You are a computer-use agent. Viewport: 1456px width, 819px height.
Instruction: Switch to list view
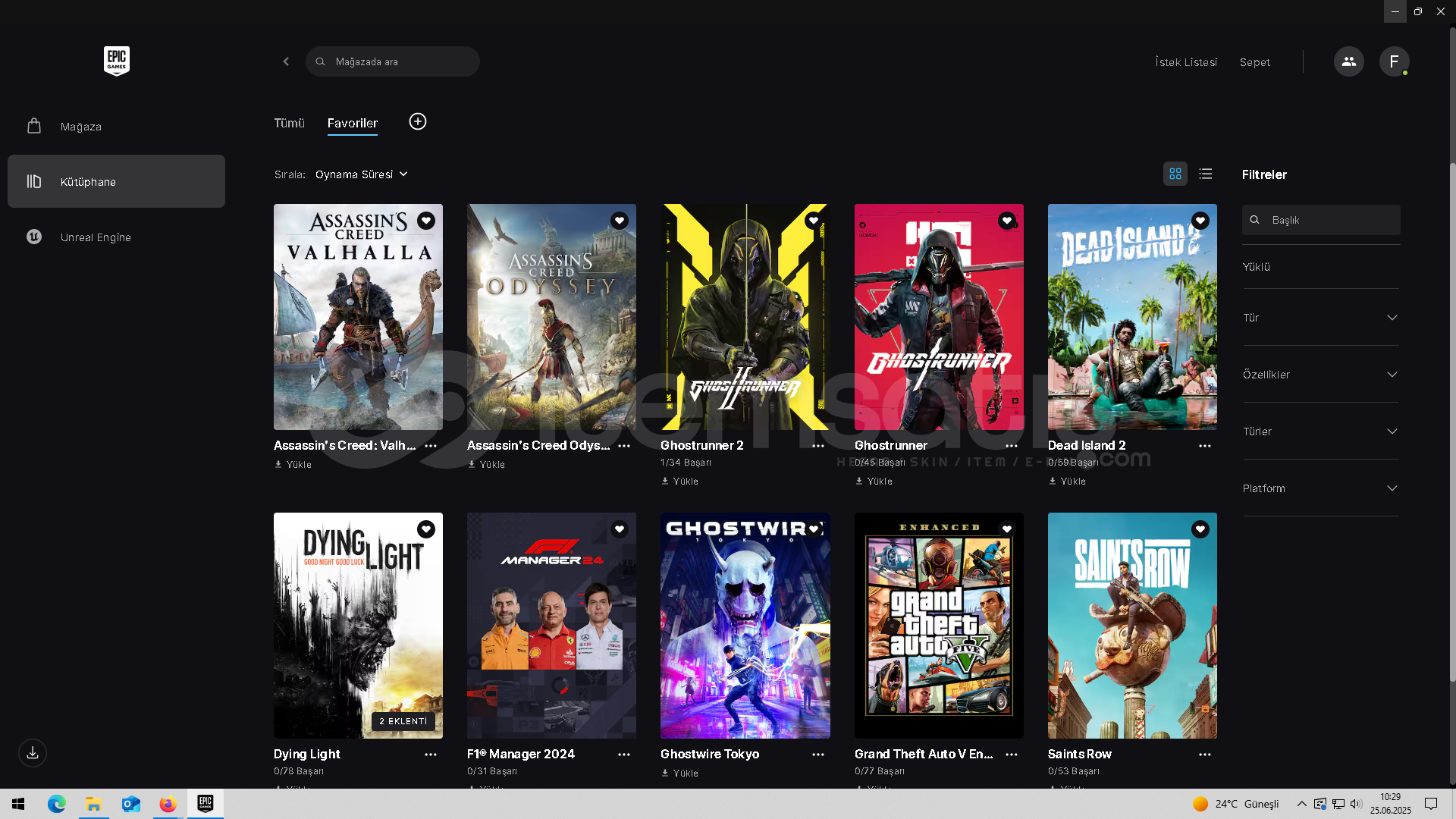point(1206,174)
